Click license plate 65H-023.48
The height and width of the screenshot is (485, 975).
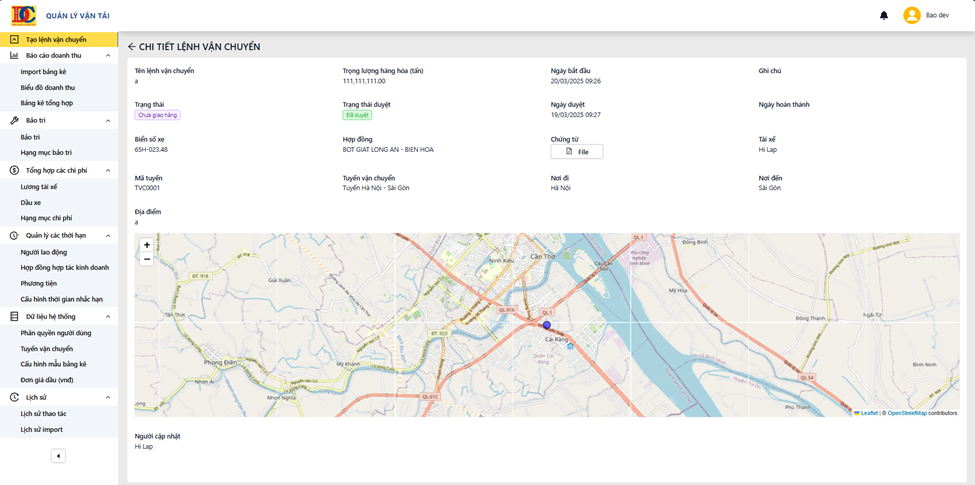pos(151,149)
